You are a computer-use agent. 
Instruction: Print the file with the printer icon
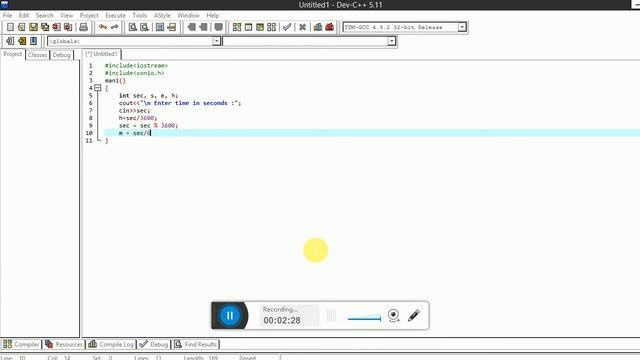83,27
